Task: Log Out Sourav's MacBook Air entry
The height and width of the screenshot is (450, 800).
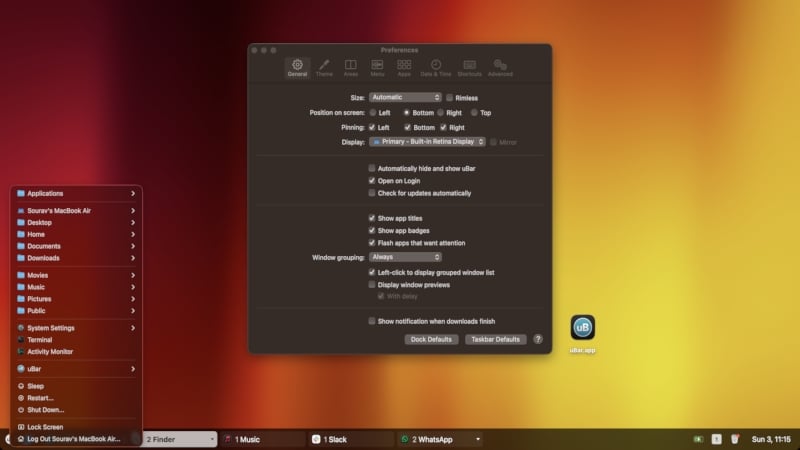Action: (76, 439)
